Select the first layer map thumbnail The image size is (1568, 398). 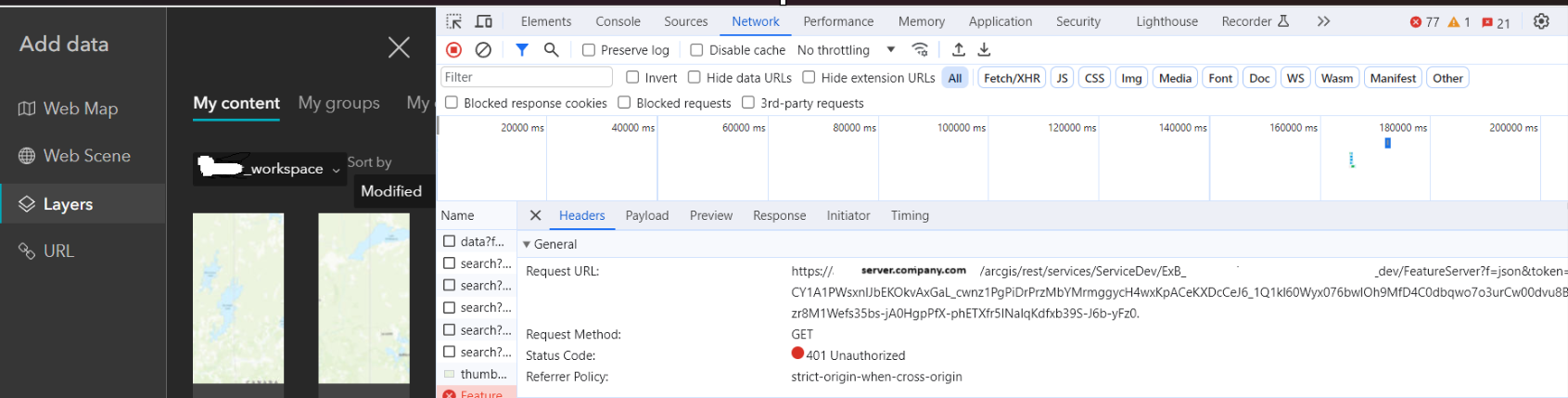click(x=238, y=298)
